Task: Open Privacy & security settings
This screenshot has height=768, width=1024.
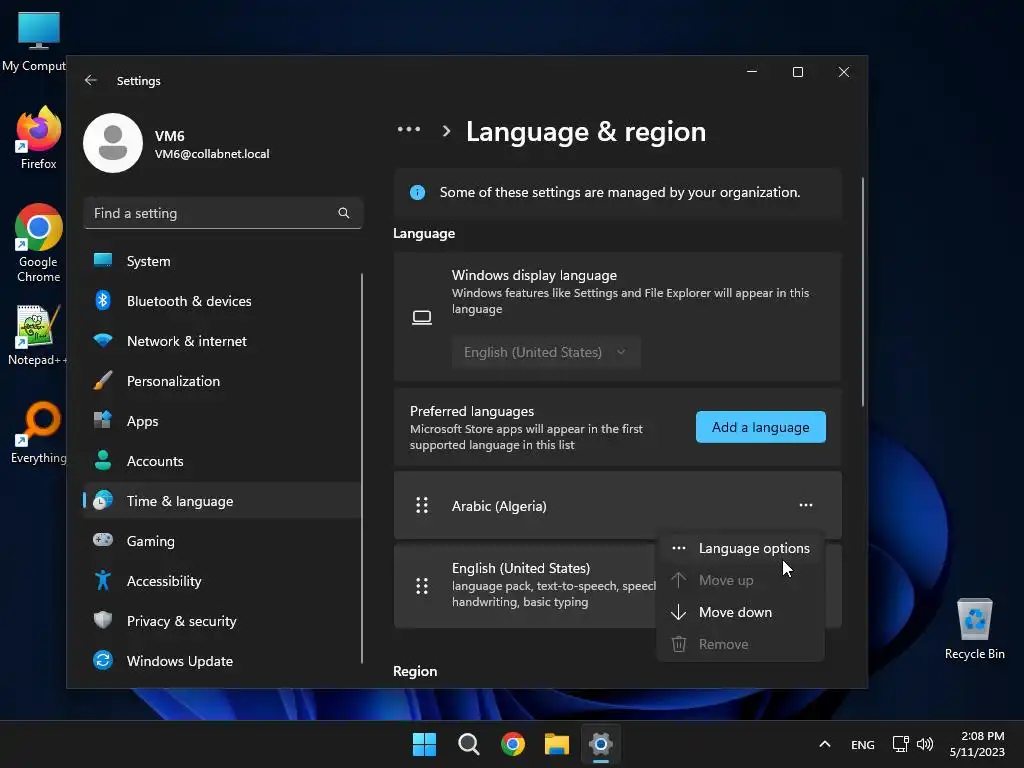Action: [222, 621]
